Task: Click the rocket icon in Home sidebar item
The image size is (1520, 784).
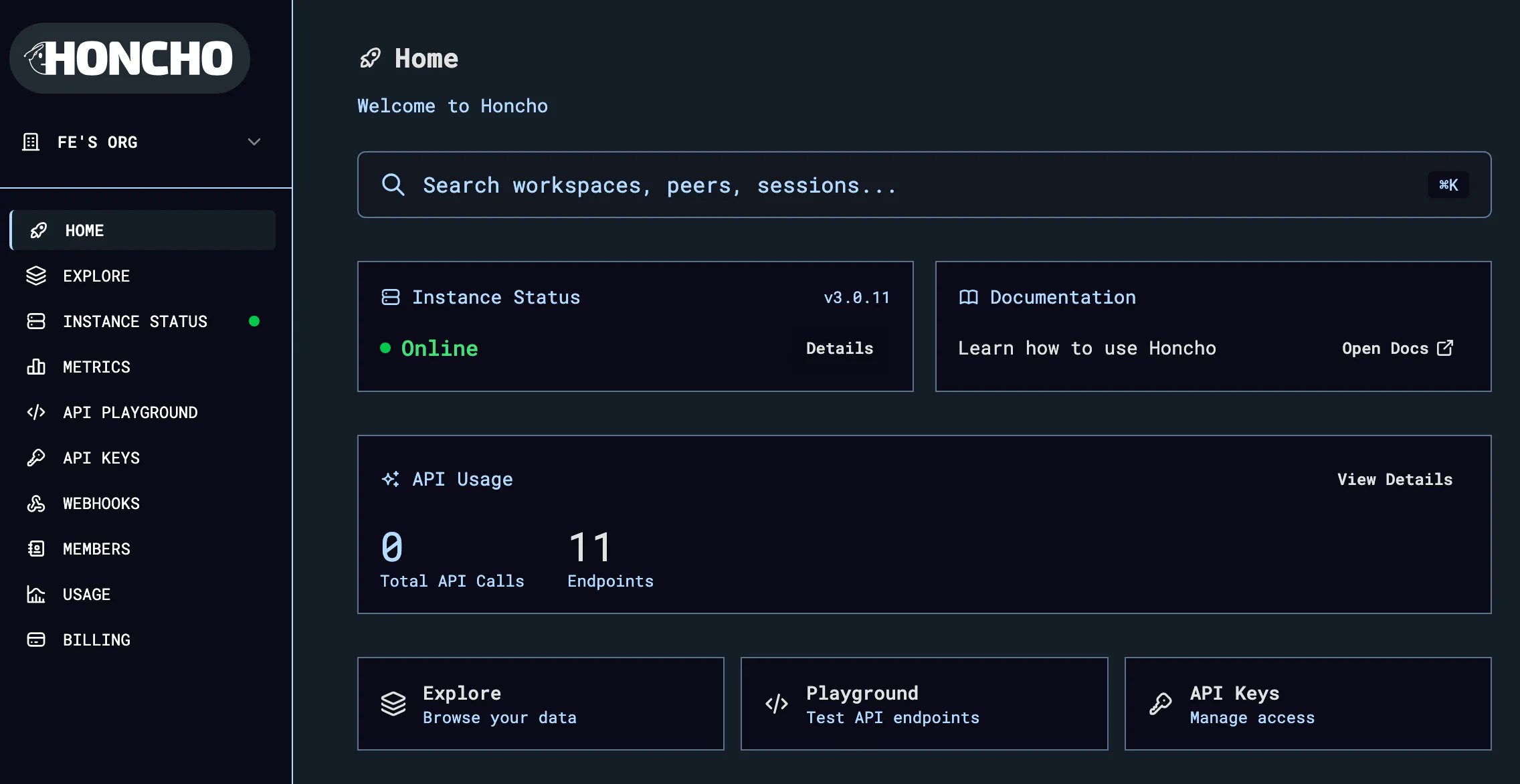Action: 39,230
